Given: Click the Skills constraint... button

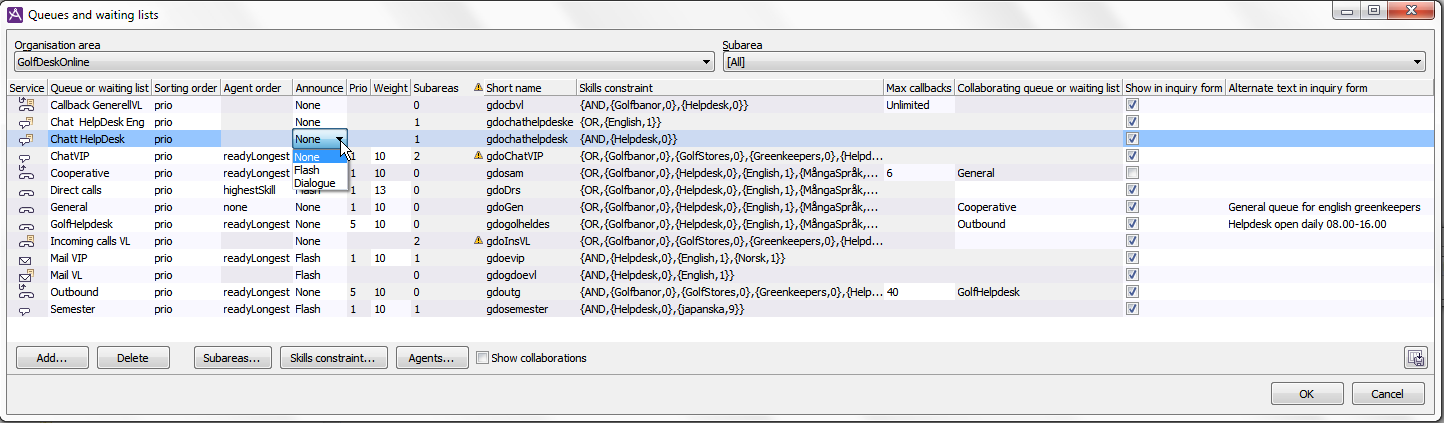Looking at the screenshot, I should tap(333, 358).
